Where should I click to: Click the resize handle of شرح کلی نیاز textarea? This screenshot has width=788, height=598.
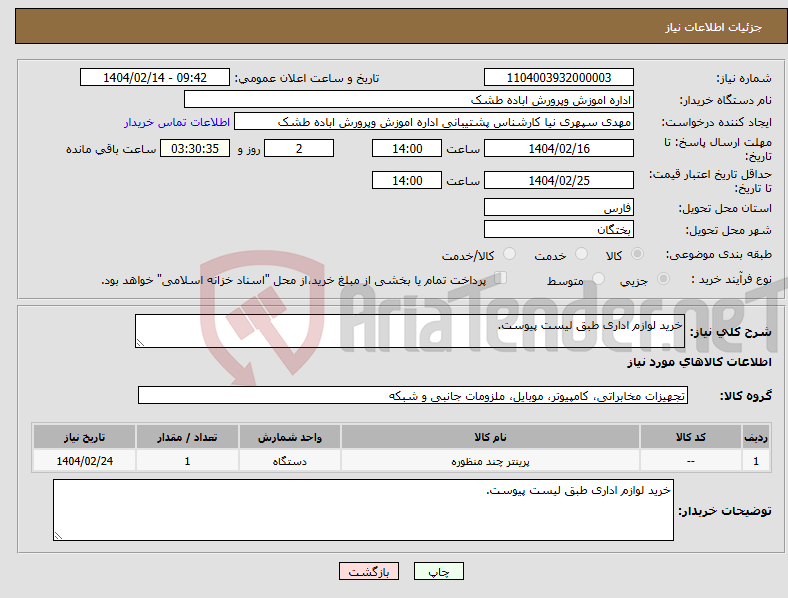[140, 343]
